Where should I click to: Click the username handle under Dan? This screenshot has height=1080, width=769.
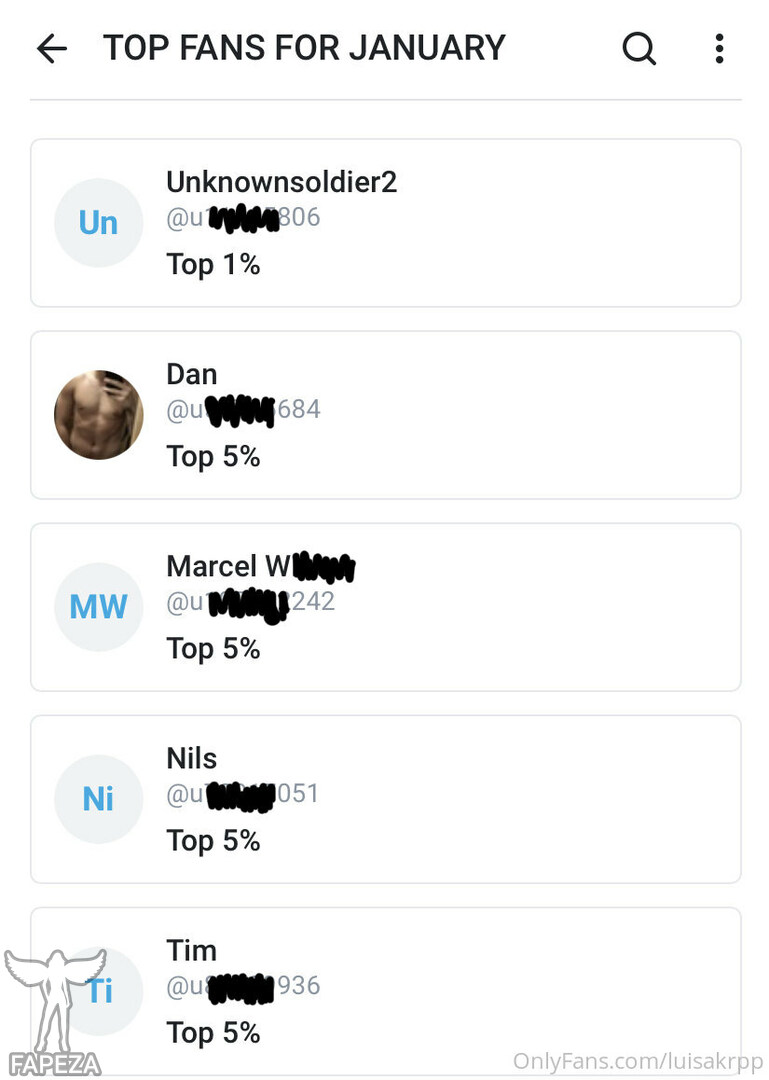[x=243, y=409]
